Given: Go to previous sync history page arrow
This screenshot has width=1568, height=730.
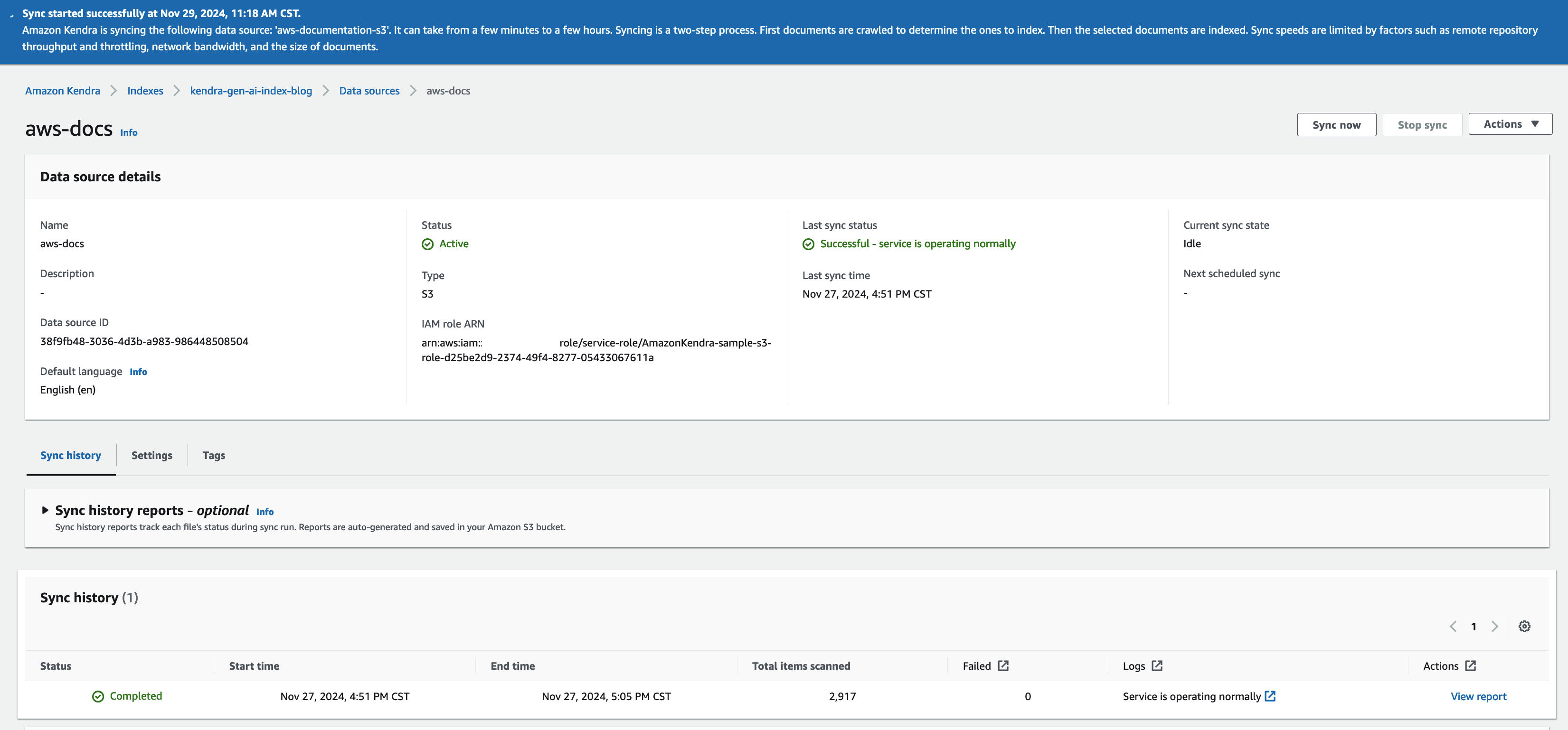Looking at the screenshot, I should [x=1453, y=626].
